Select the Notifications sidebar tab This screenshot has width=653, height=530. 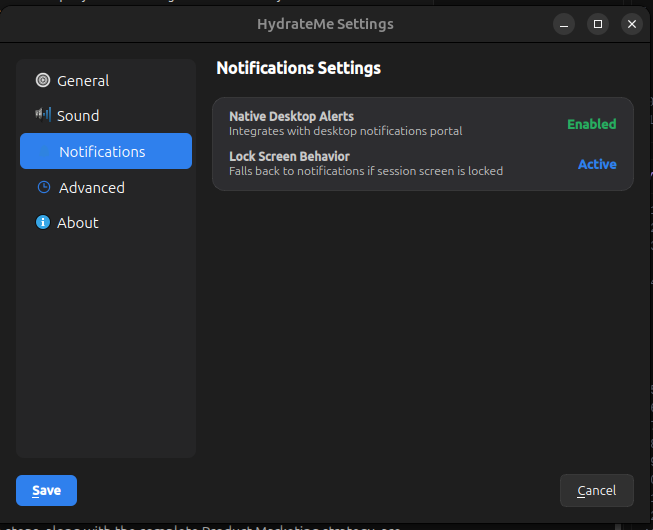tap(106, 151)
